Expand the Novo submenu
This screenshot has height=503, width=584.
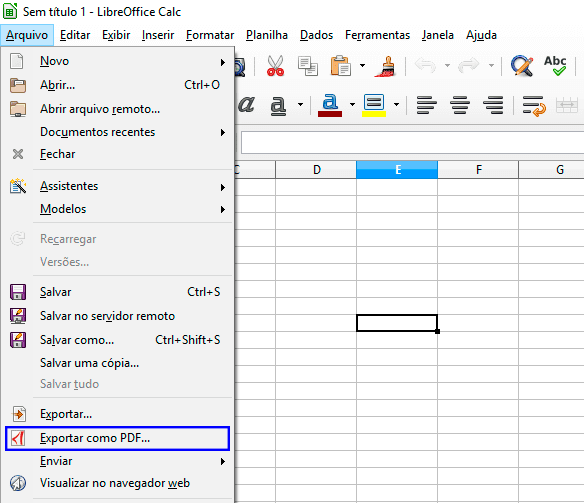pos(118,61)
